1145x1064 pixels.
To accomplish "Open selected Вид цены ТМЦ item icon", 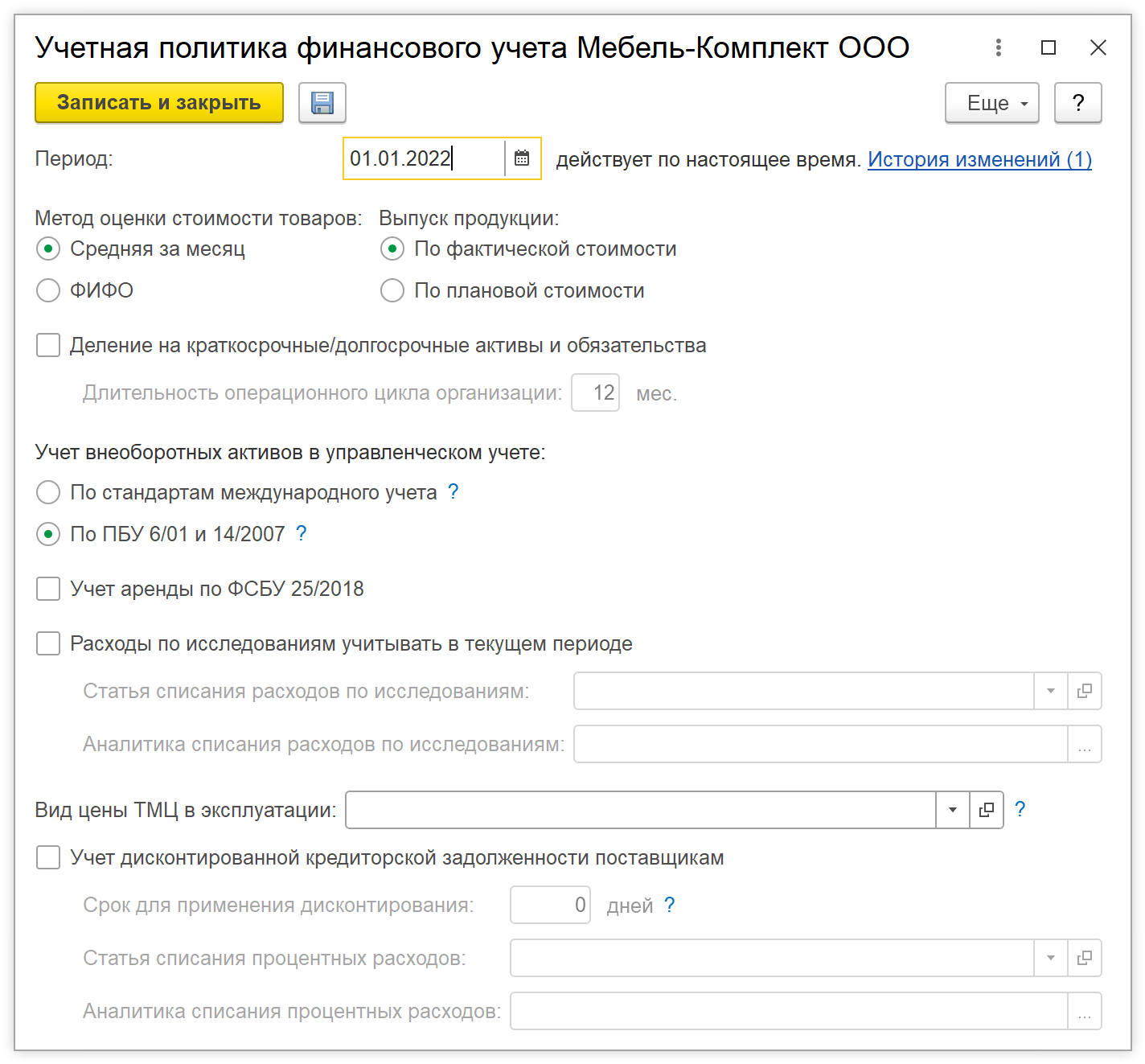I will [987, 810].
